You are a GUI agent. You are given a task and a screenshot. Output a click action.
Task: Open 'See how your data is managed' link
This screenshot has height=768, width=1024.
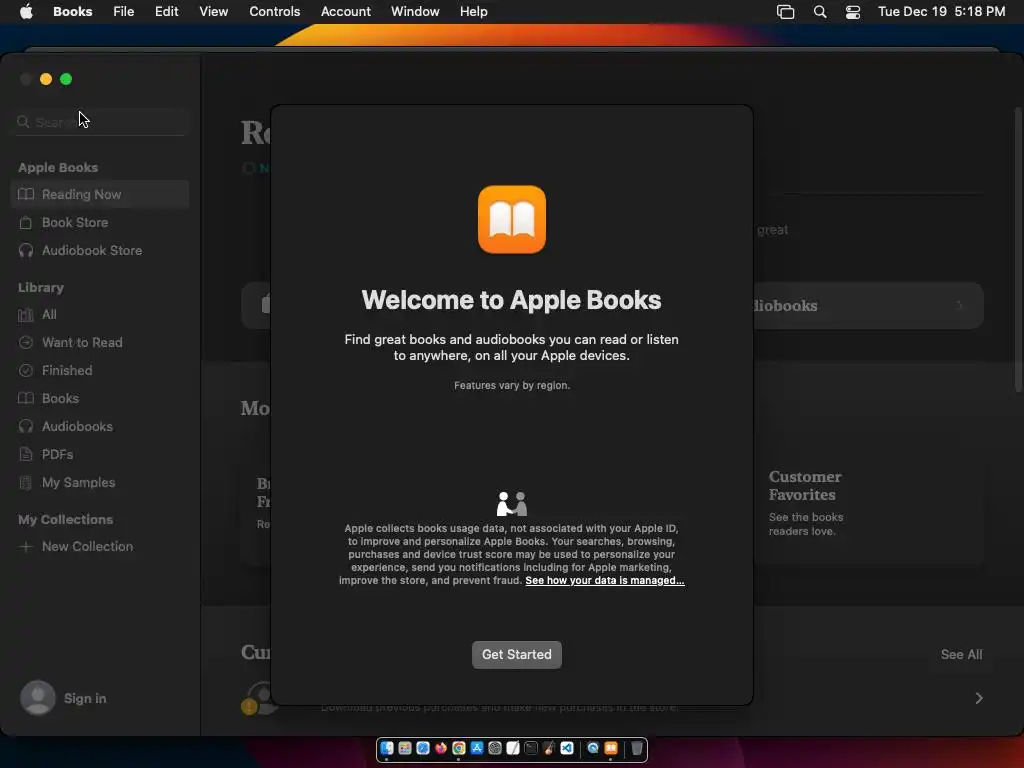[605, 581]
